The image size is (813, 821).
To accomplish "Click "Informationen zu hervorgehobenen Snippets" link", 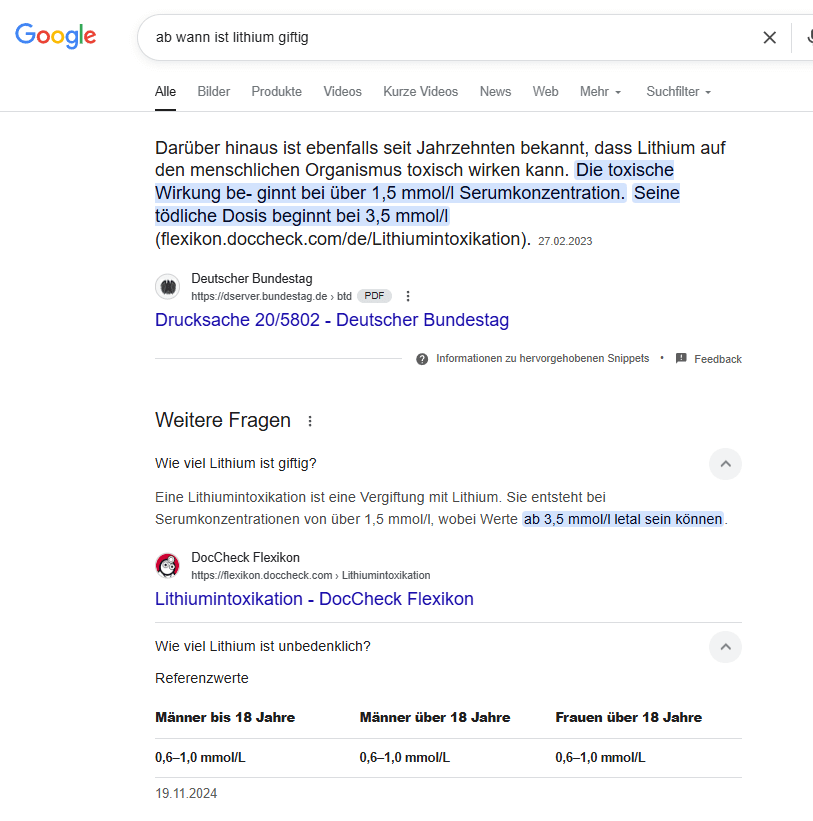I will [542, 358].
